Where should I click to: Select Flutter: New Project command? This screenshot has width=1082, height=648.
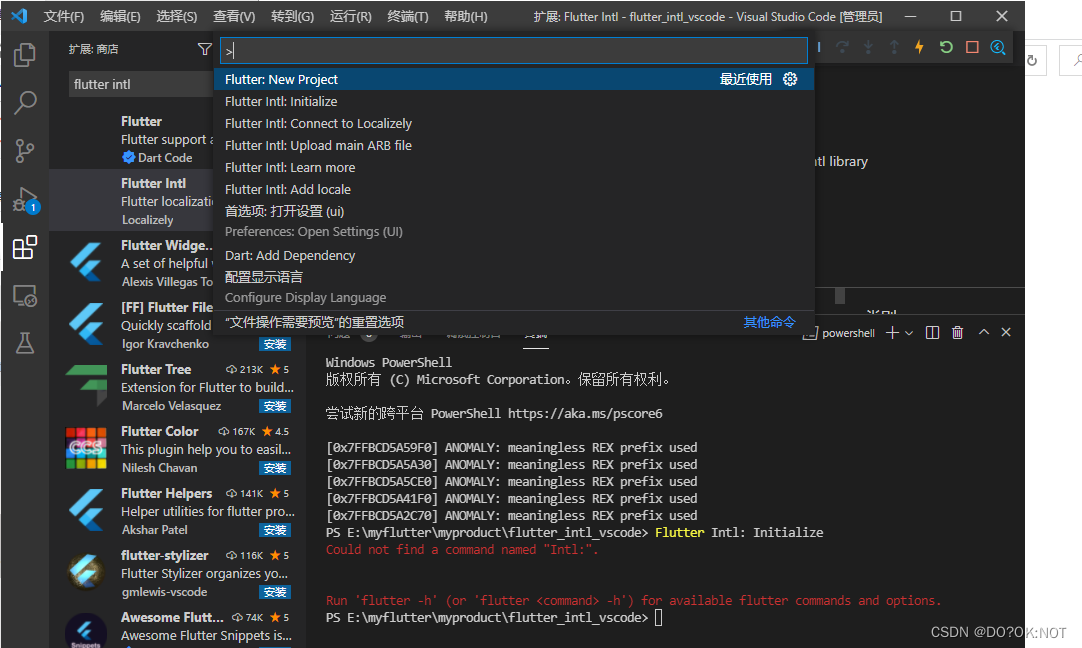pos(514,79)
